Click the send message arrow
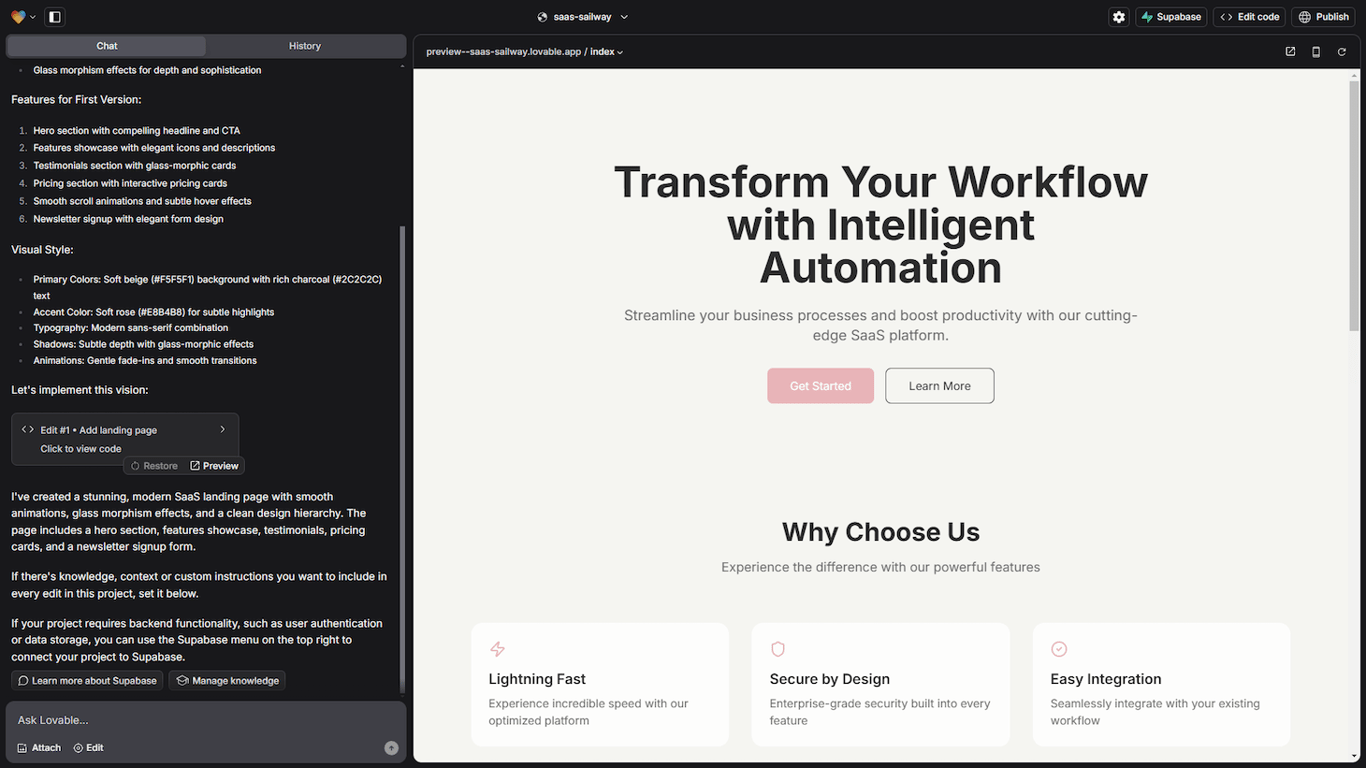This screenshot has width=1366, height=768. (391, 748)
